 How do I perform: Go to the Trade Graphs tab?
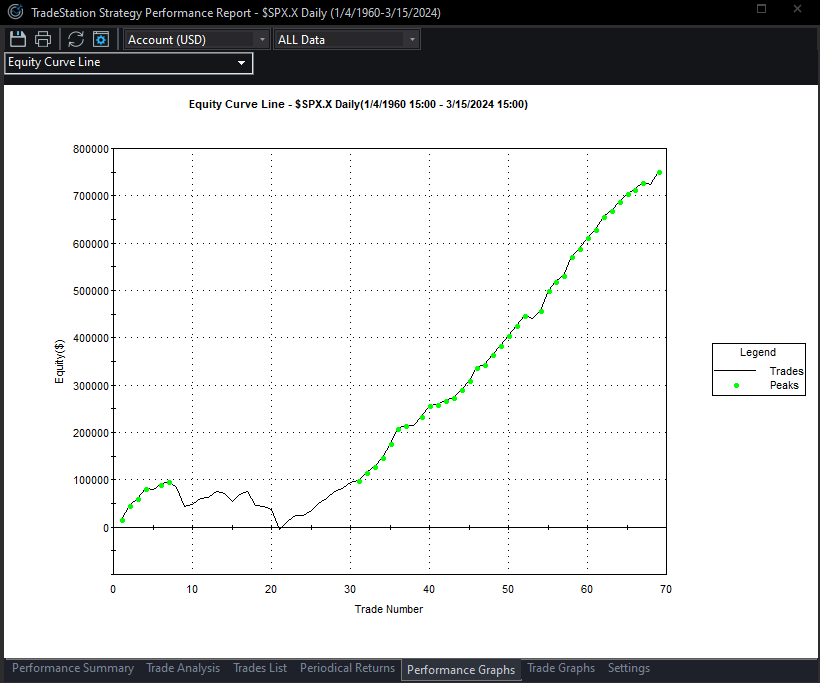click(x=561, y=668)
